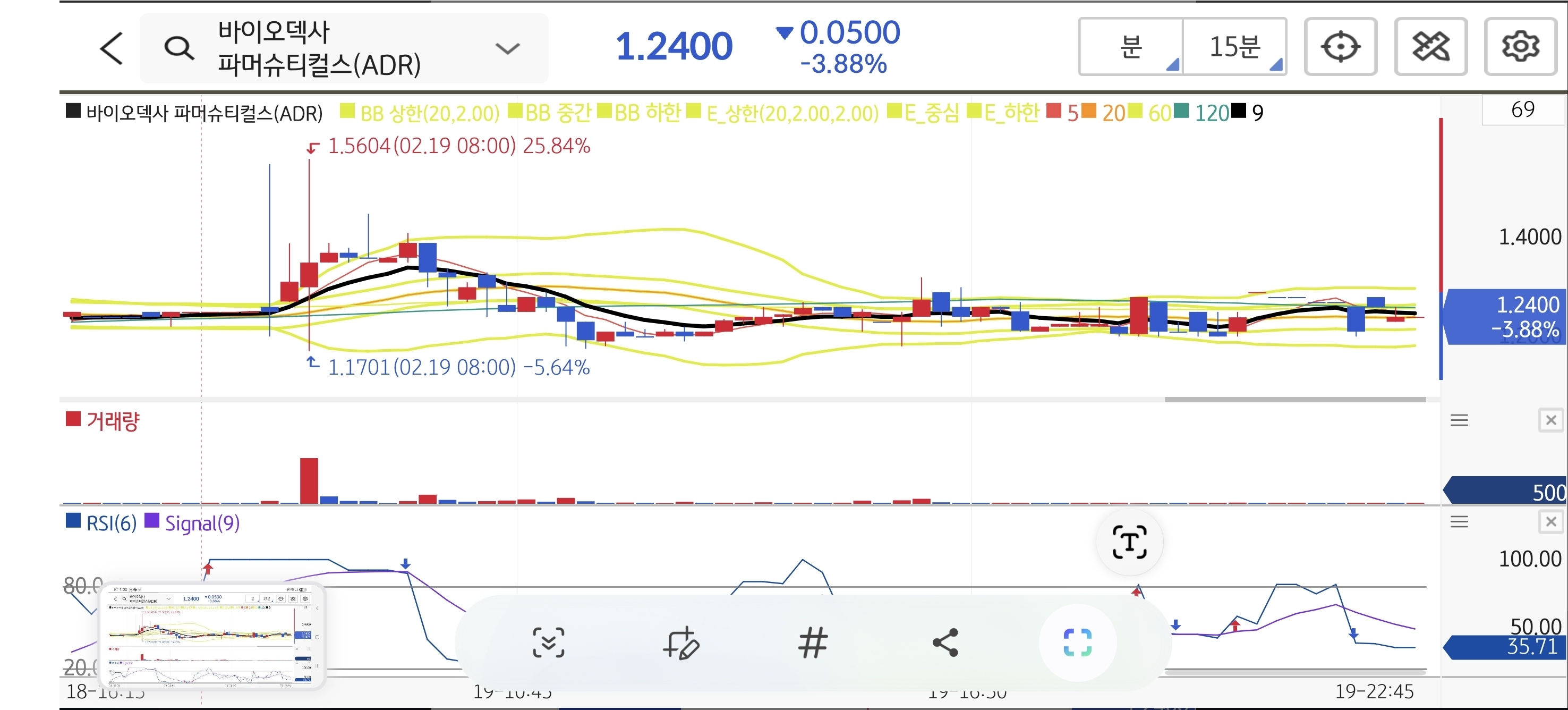Viewport: 1568px width, 710px height.
Task: Open the chart settings gear
Action: tap(1520, 47)
